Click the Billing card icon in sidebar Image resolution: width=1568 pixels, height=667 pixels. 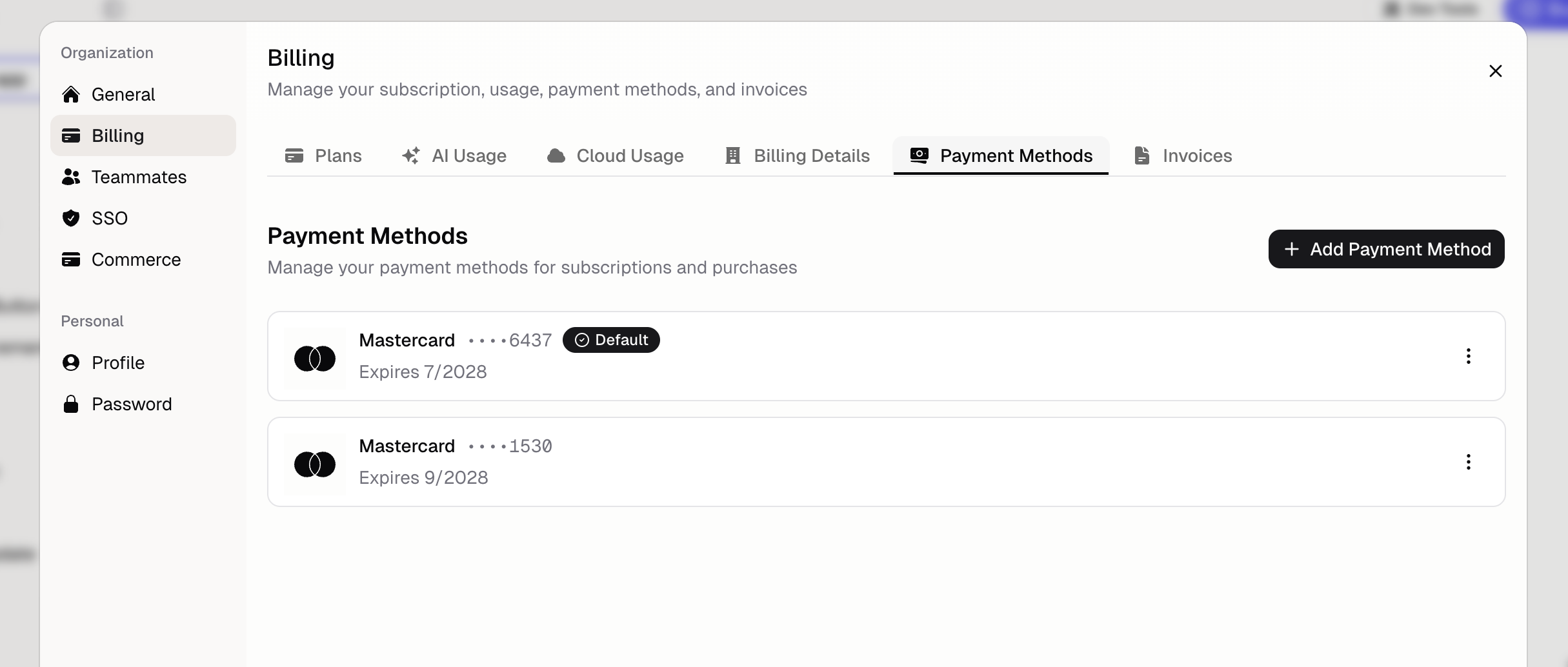[x=71, y=135]
